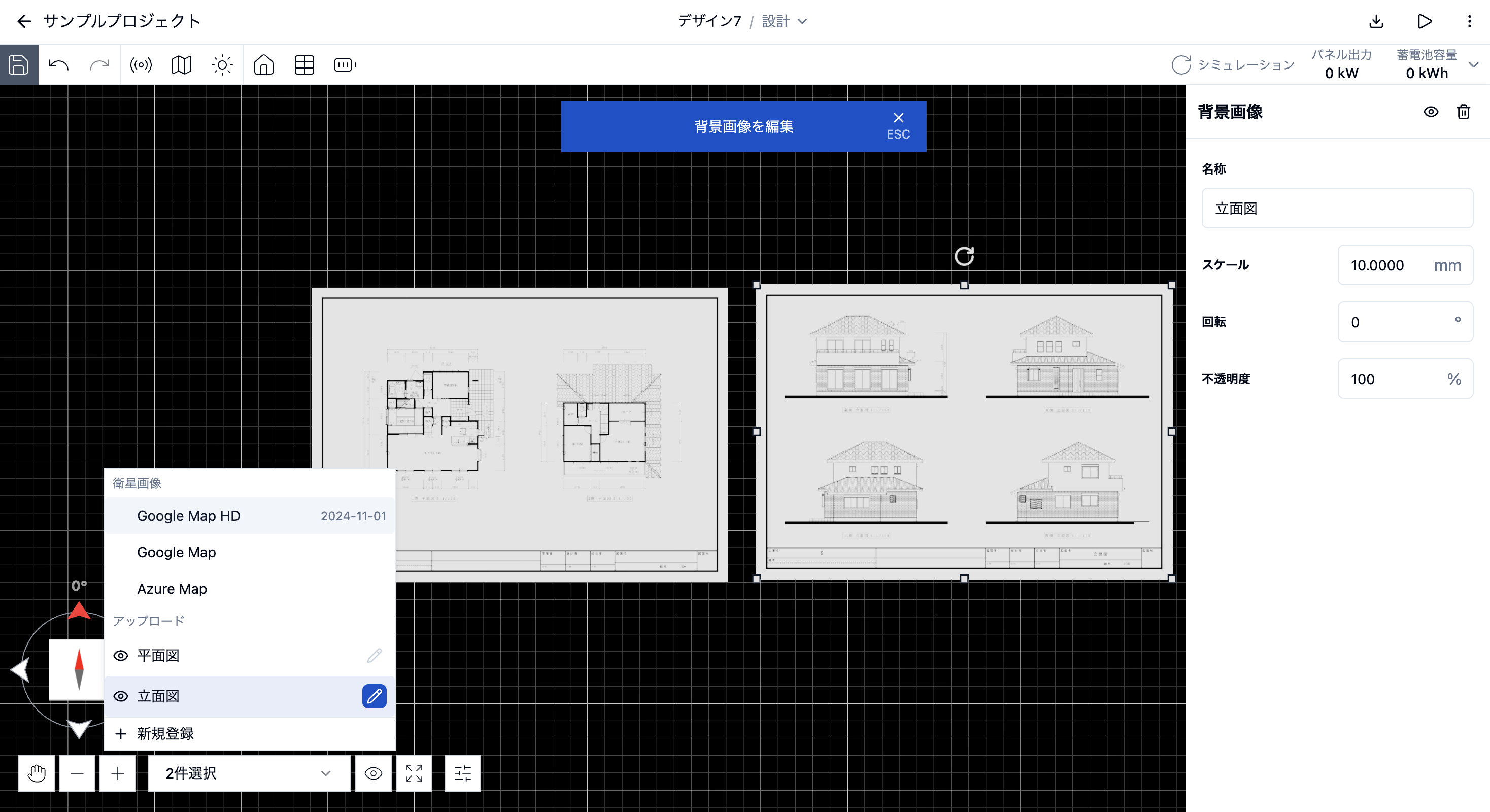Run the シミュレーション button

click(1233, 65)
